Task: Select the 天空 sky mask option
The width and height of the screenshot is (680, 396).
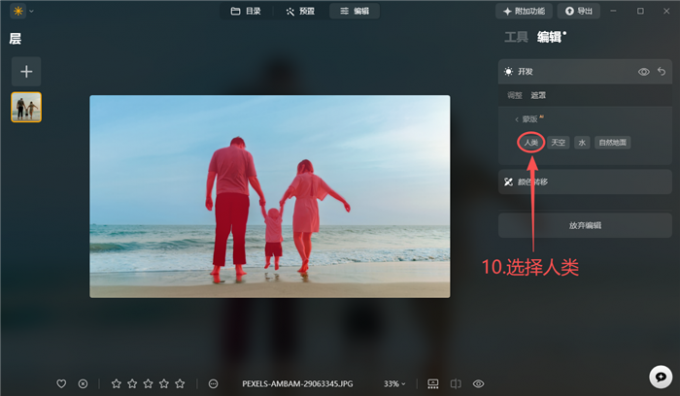Action: 558,142
